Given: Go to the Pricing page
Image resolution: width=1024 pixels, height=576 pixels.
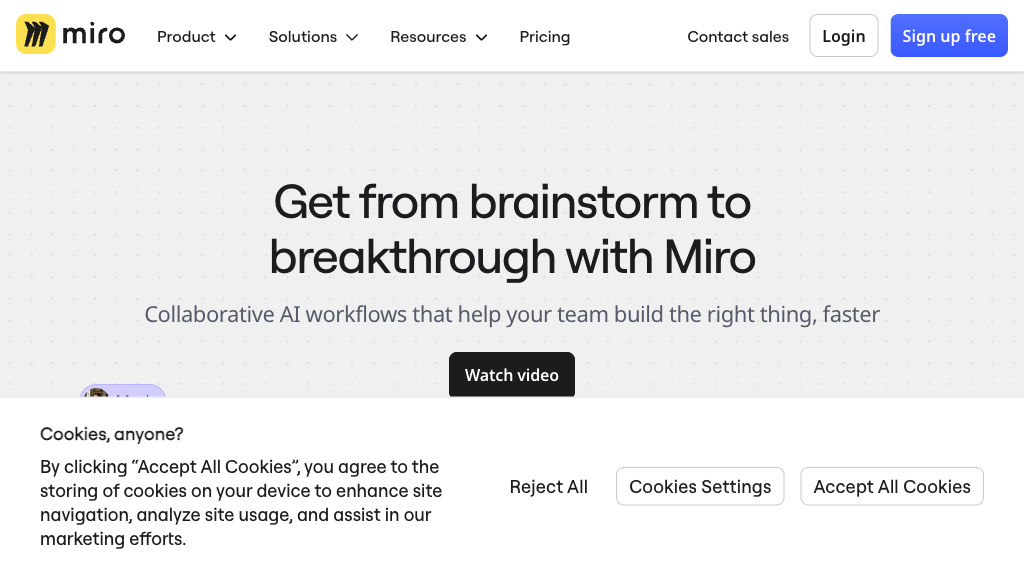Looking at the screenshot, I should coord(545,37).
